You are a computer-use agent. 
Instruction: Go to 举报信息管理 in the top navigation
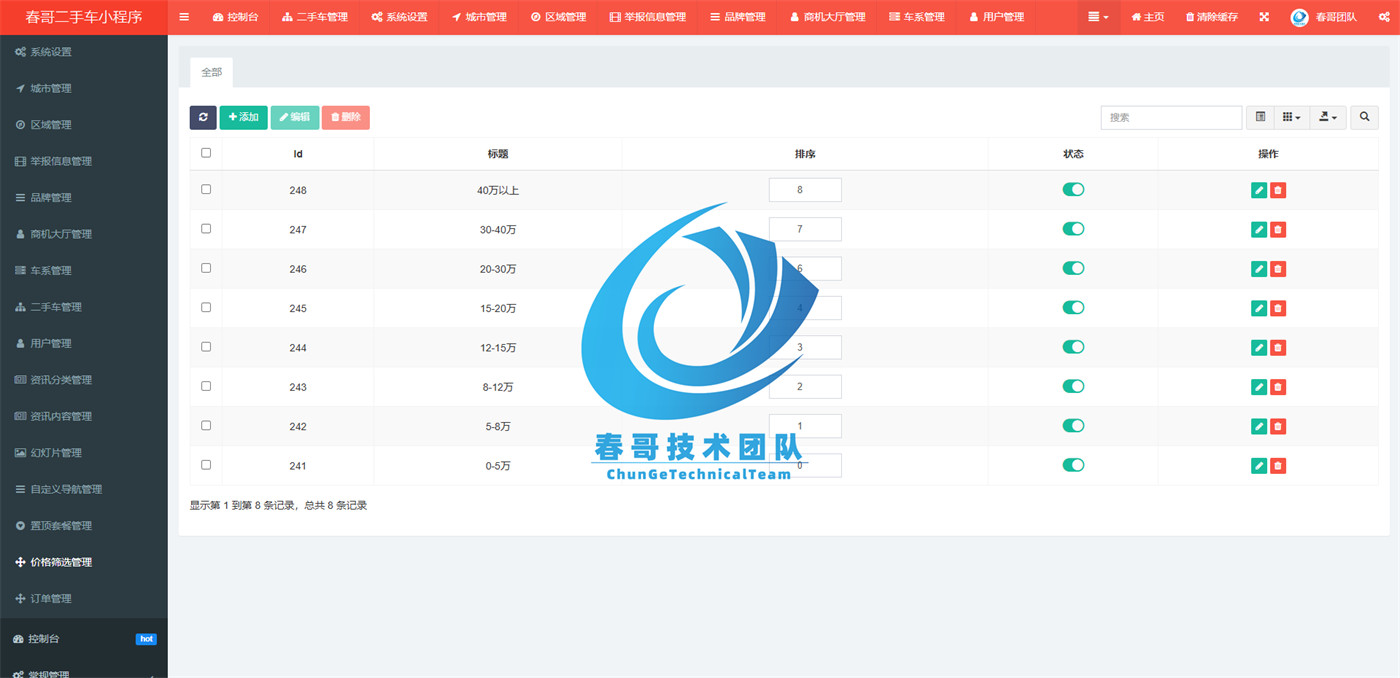click(x=647, y=17)
